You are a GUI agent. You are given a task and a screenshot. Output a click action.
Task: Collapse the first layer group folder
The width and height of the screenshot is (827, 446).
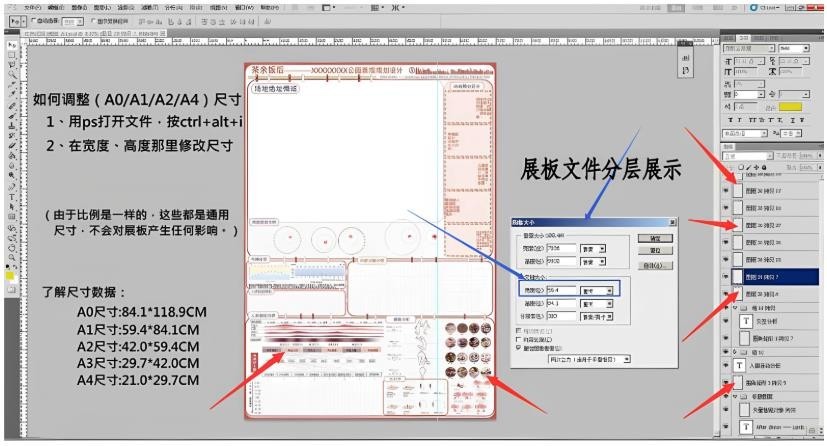click(x=735, y=307)
